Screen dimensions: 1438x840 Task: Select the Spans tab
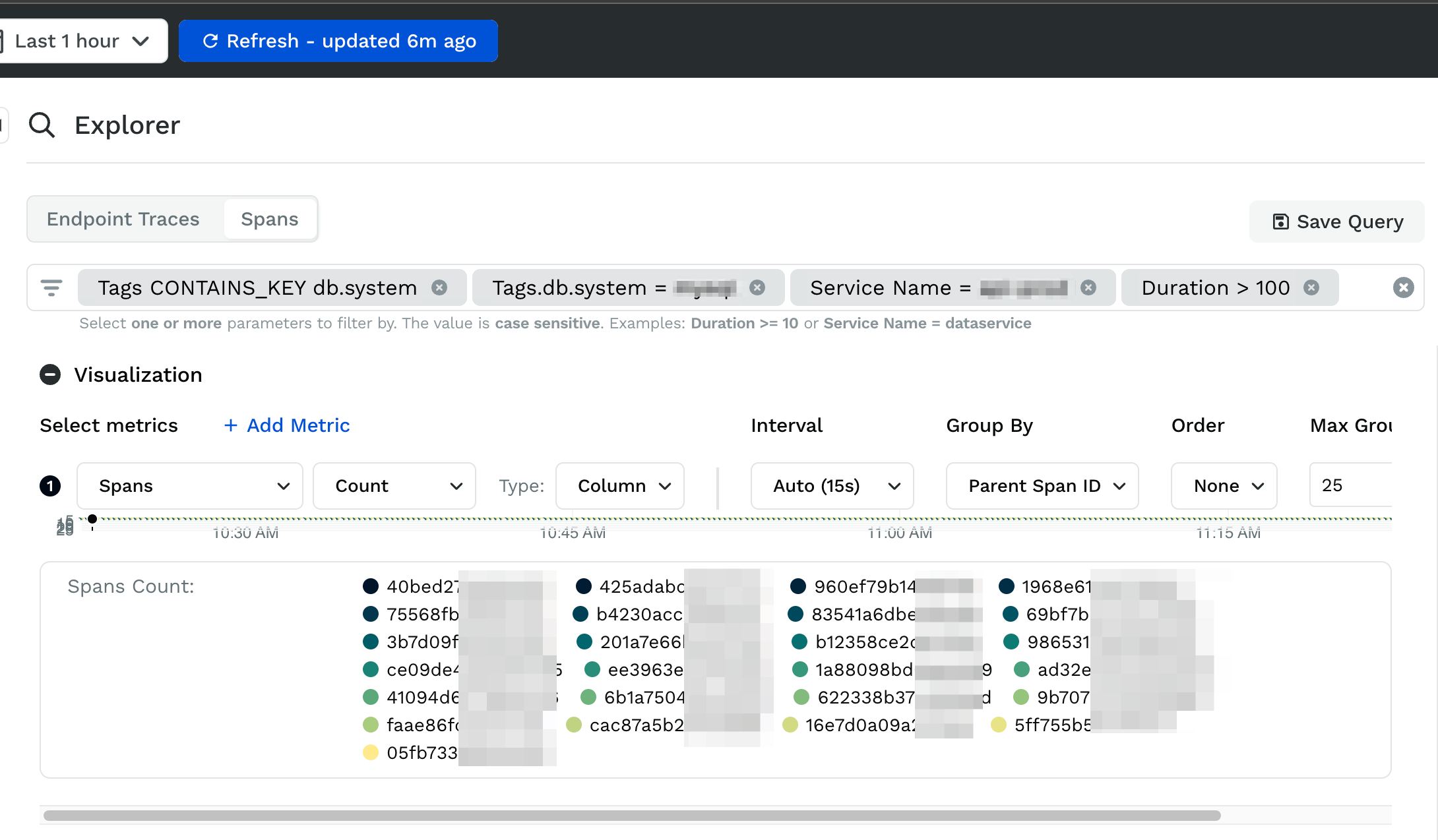(270, 219)
